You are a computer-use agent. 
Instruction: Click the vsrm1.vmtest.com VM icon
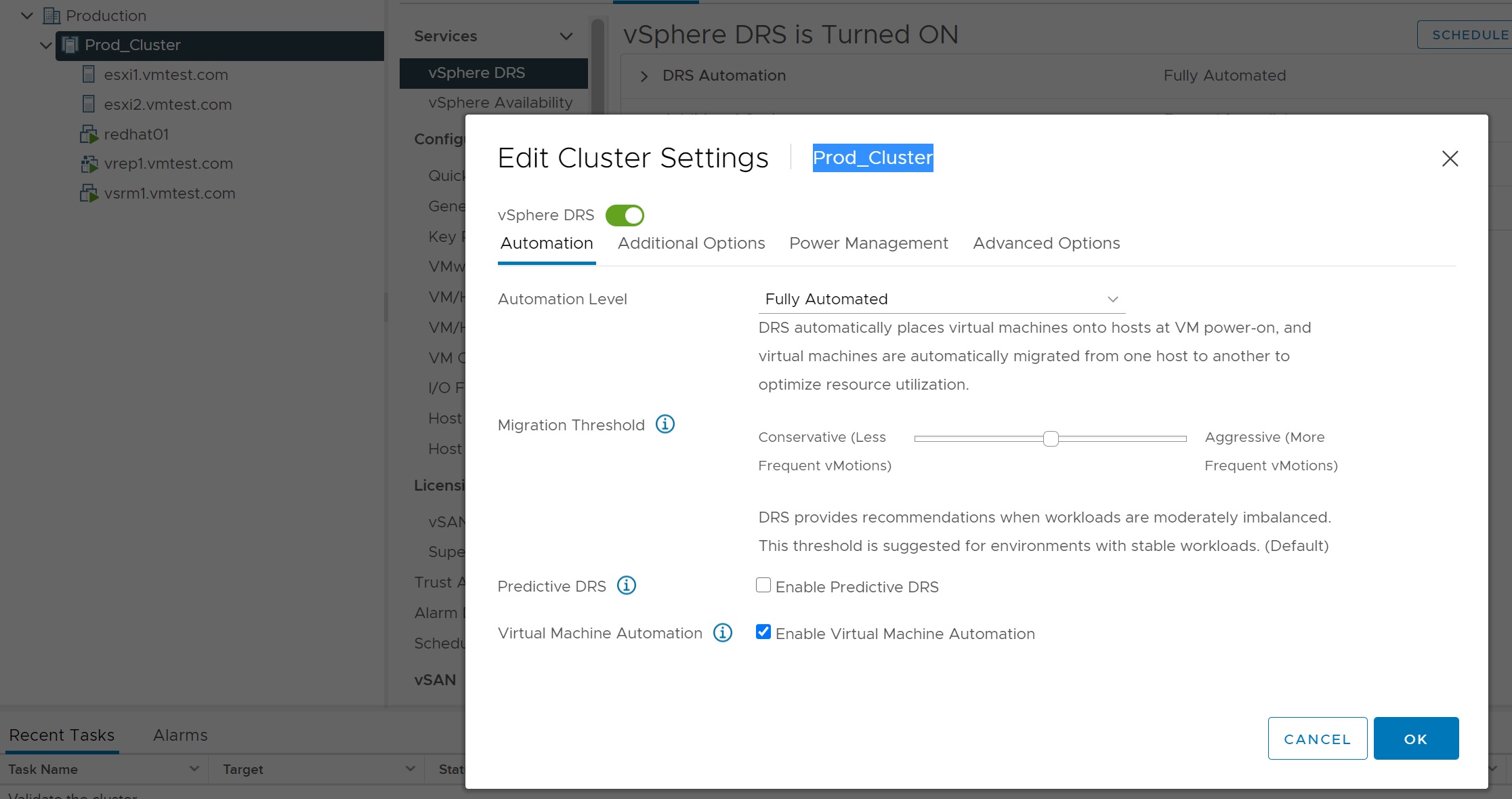(89, 193)
